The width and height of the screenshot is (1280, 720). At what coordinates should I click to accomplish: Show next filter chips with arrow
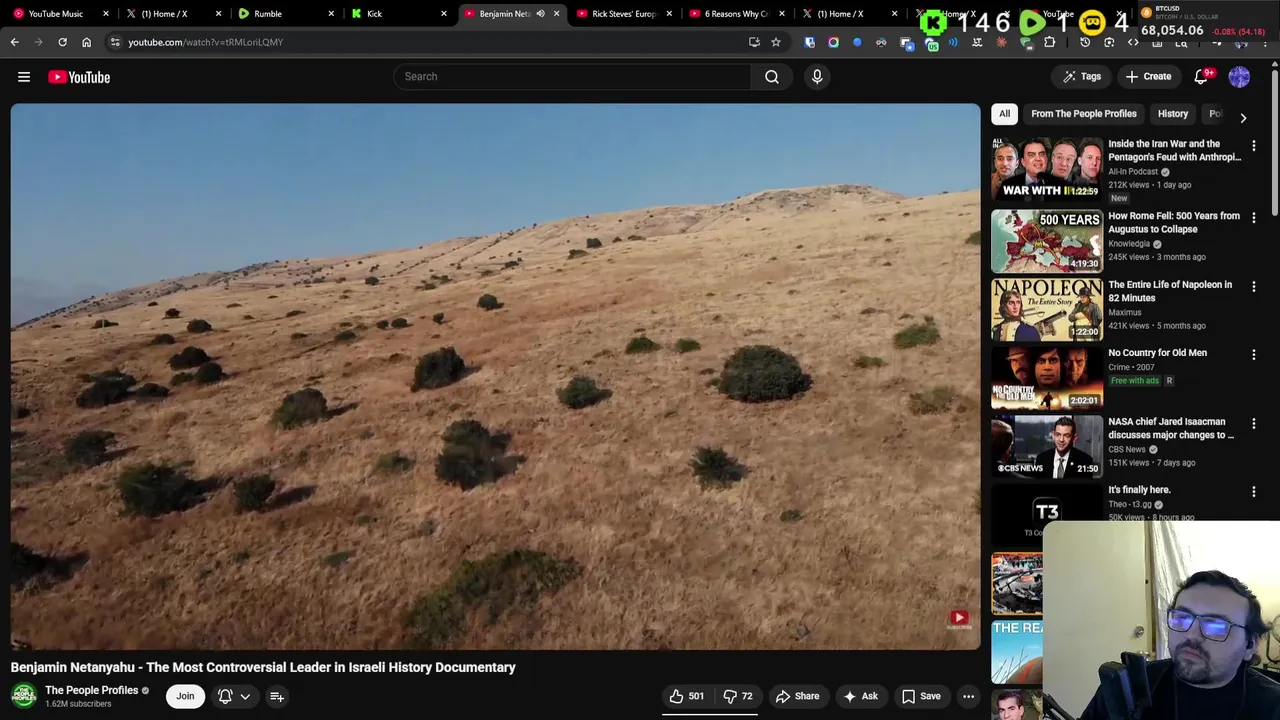click(1243, 118)
